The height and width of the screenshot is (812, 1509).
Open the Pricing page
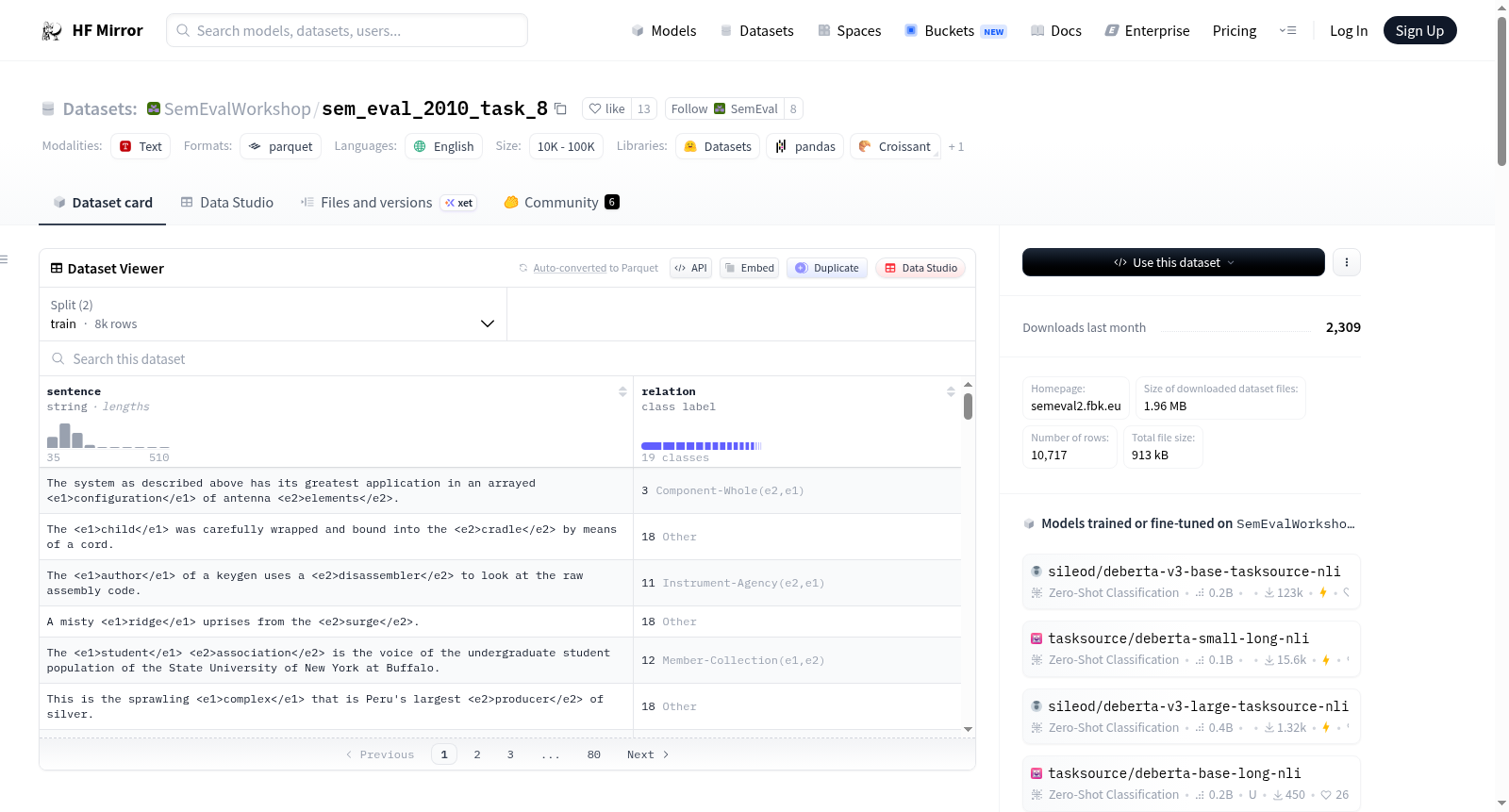click(x=1235, y=31)
